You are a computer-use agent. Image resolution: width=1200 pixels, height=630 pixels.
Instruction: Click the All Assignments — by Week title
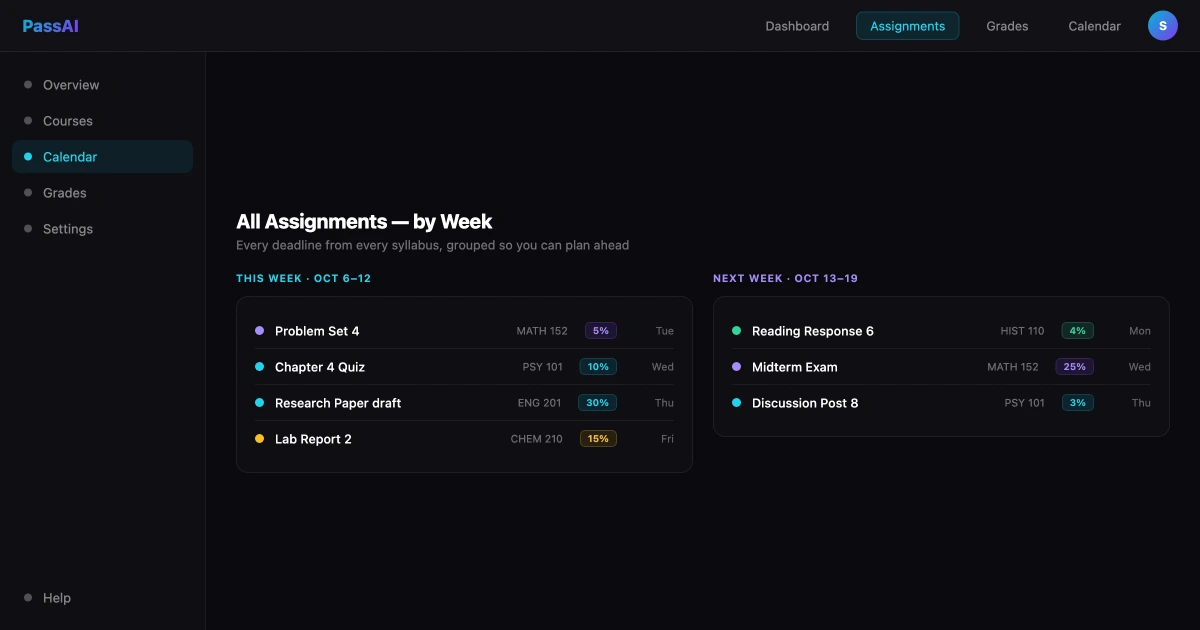(x=364, y=222)
